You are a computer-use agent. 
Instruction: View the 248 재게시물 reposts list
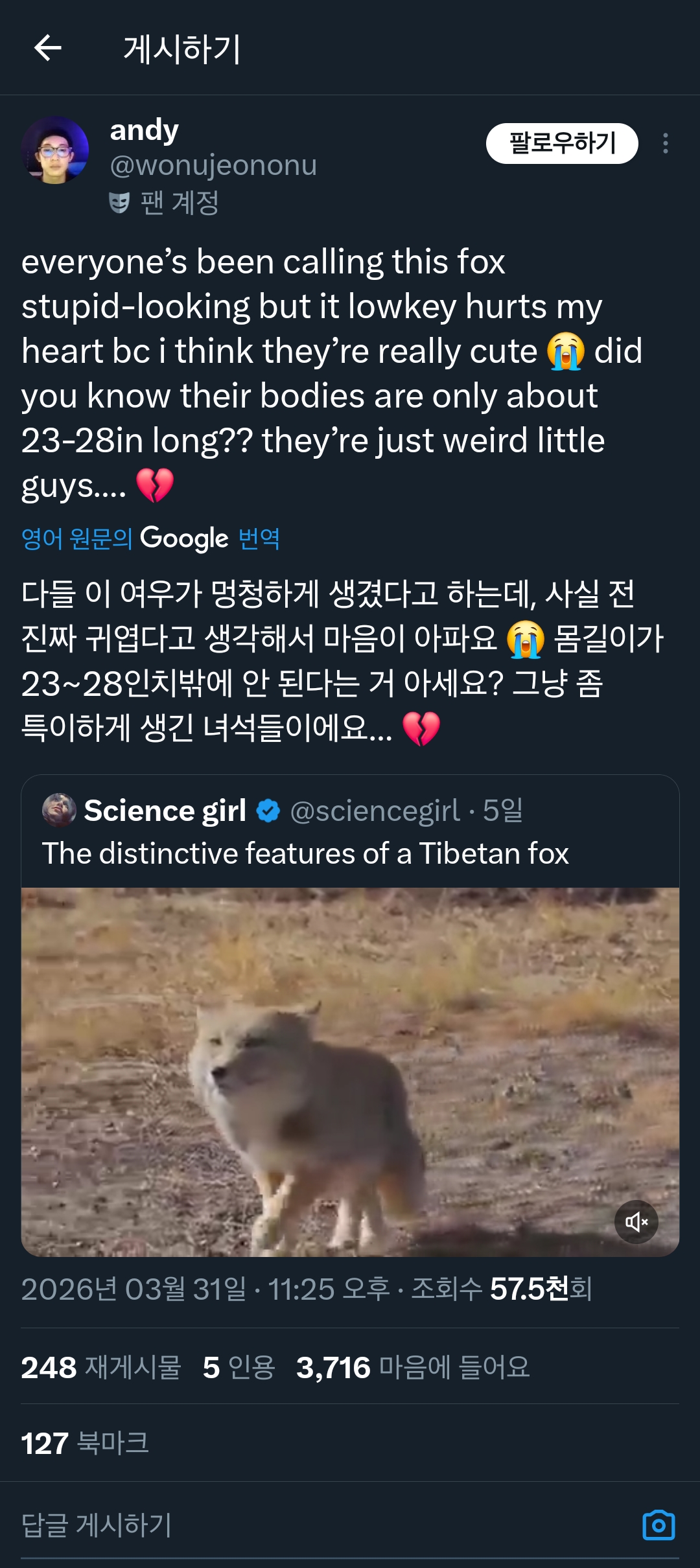coord(101,1367)
